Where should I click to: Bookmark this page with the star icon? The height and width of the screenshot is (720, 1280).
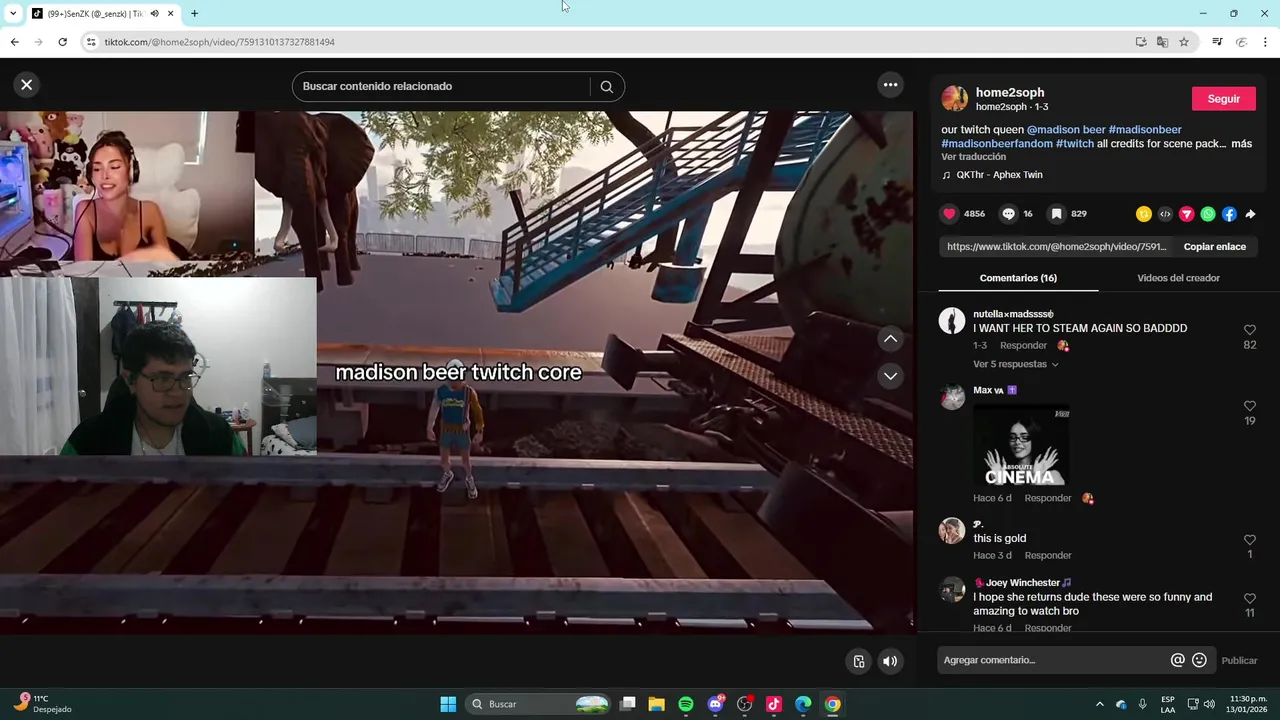[1184, 42]
